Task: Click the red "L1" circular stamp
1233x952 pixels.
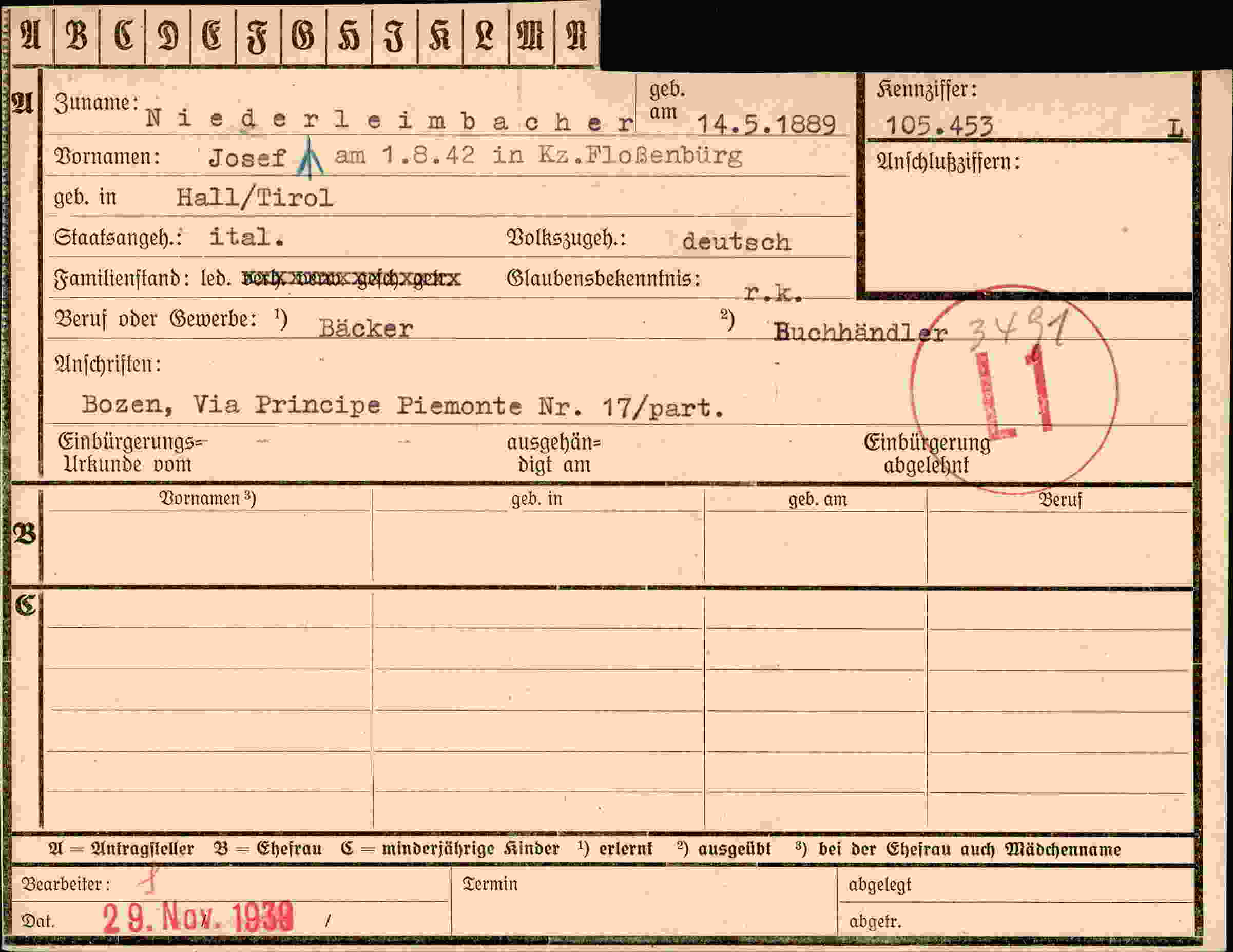Action: (1014, 390)
